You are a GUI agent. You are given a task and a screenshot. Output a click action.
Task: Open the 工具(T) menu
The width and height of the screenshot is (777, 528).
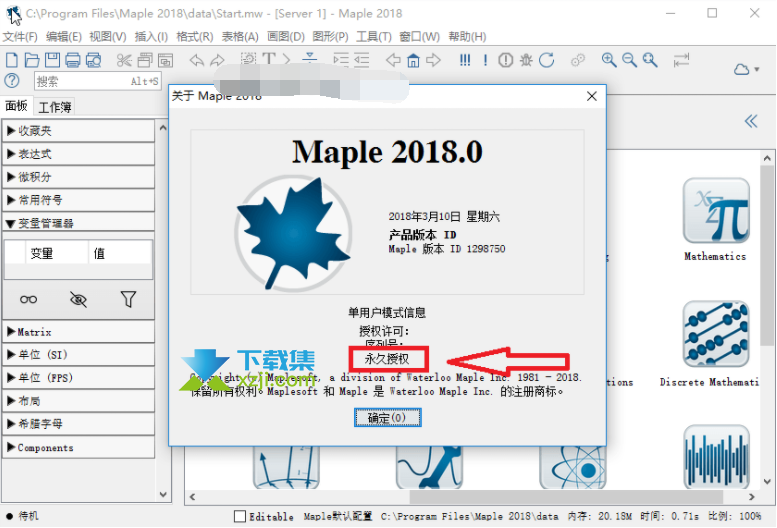[x=374, y=37]
